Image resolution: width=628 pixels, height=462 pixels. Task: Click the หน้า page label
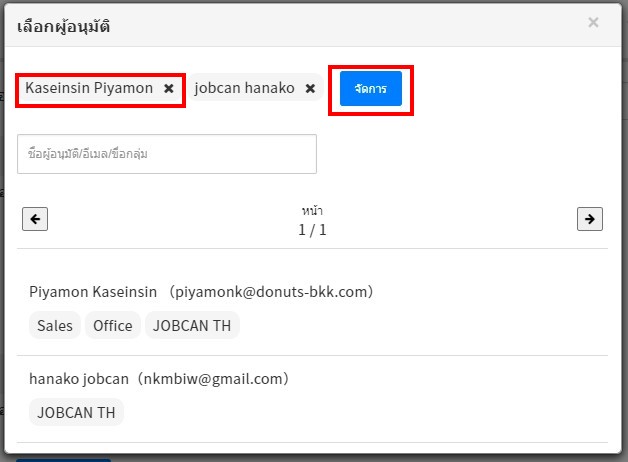point(312,211)
